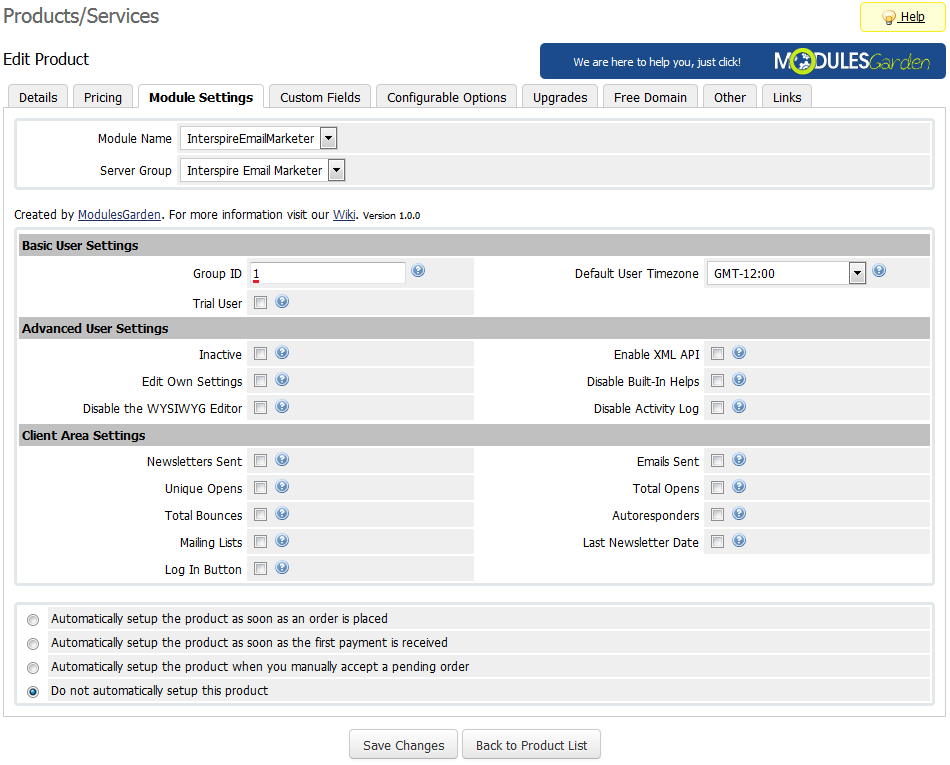Toggle the Total Opens checkbox
Screen dimensions: 950x765
click(717, 488)
